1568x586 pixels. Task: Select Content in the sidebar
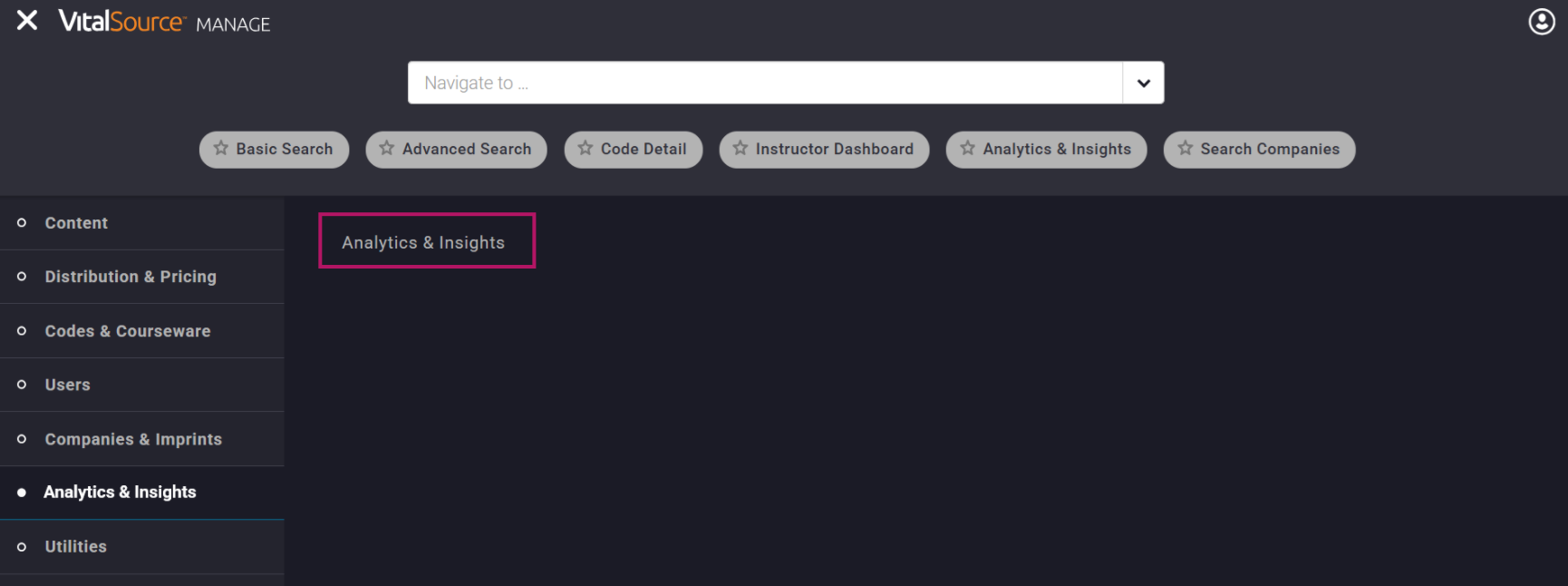76,223
